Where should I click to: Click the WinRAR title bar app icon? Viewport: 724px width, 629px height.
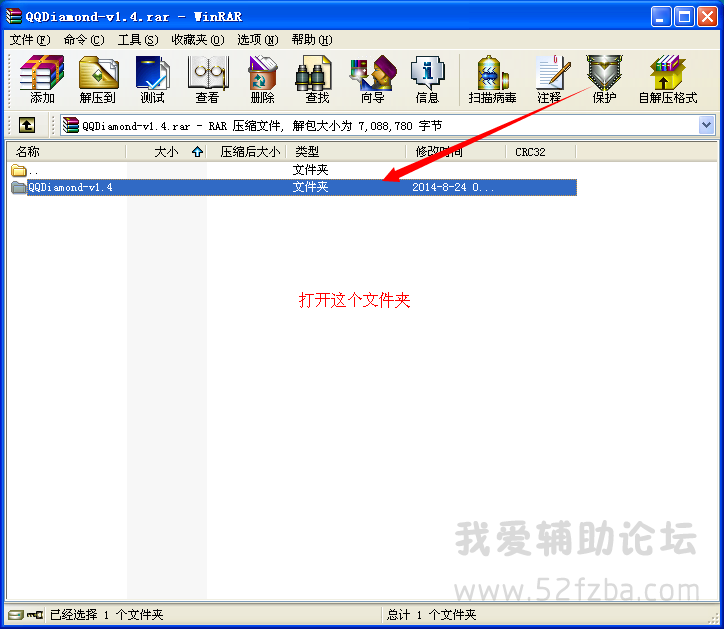13,16
